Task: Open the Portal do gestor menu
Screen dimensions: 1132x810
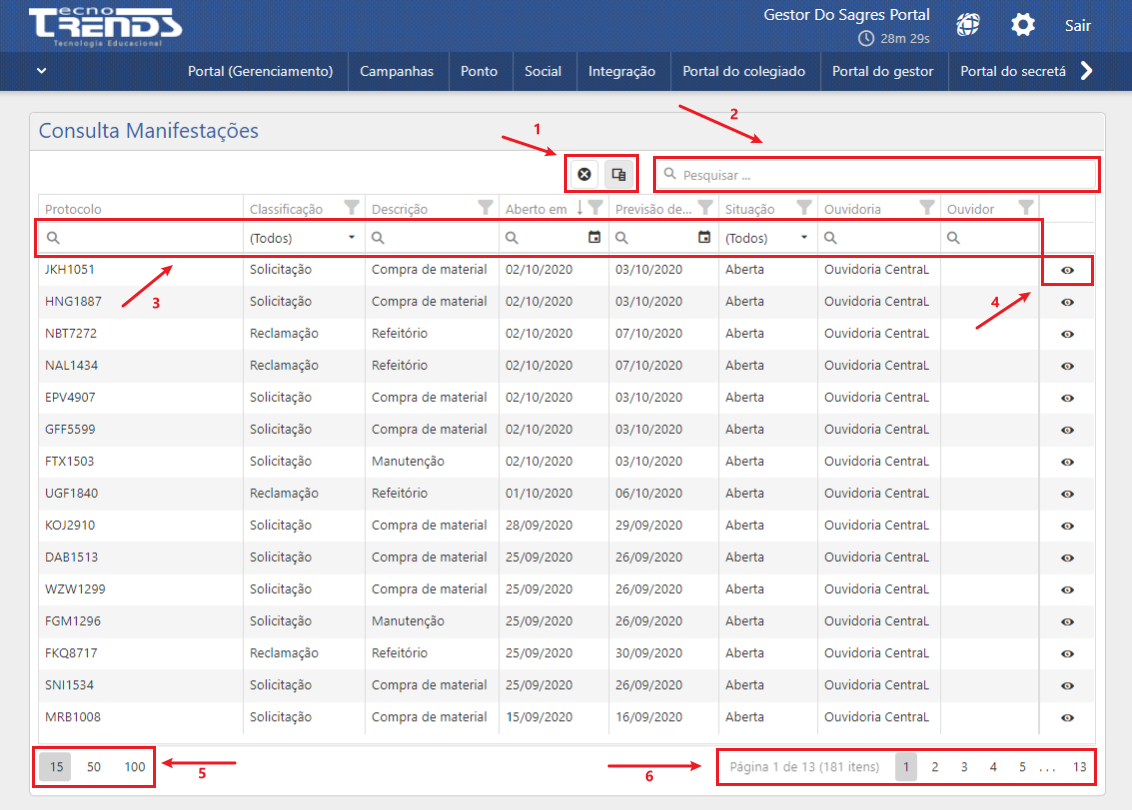Action: tap(883, 71)
